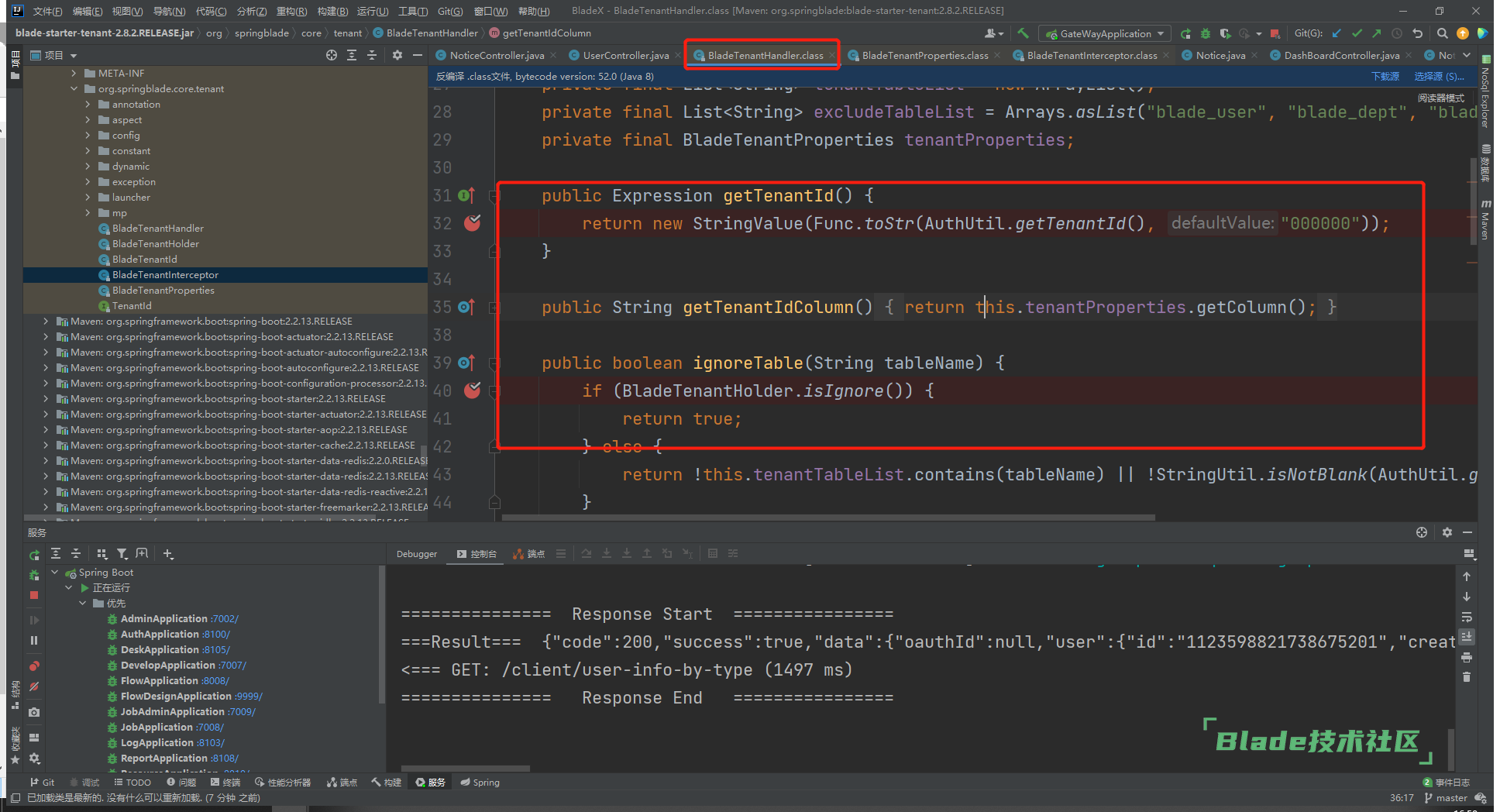Collapse org.springblade.core.tenant package

click(74, 88)
